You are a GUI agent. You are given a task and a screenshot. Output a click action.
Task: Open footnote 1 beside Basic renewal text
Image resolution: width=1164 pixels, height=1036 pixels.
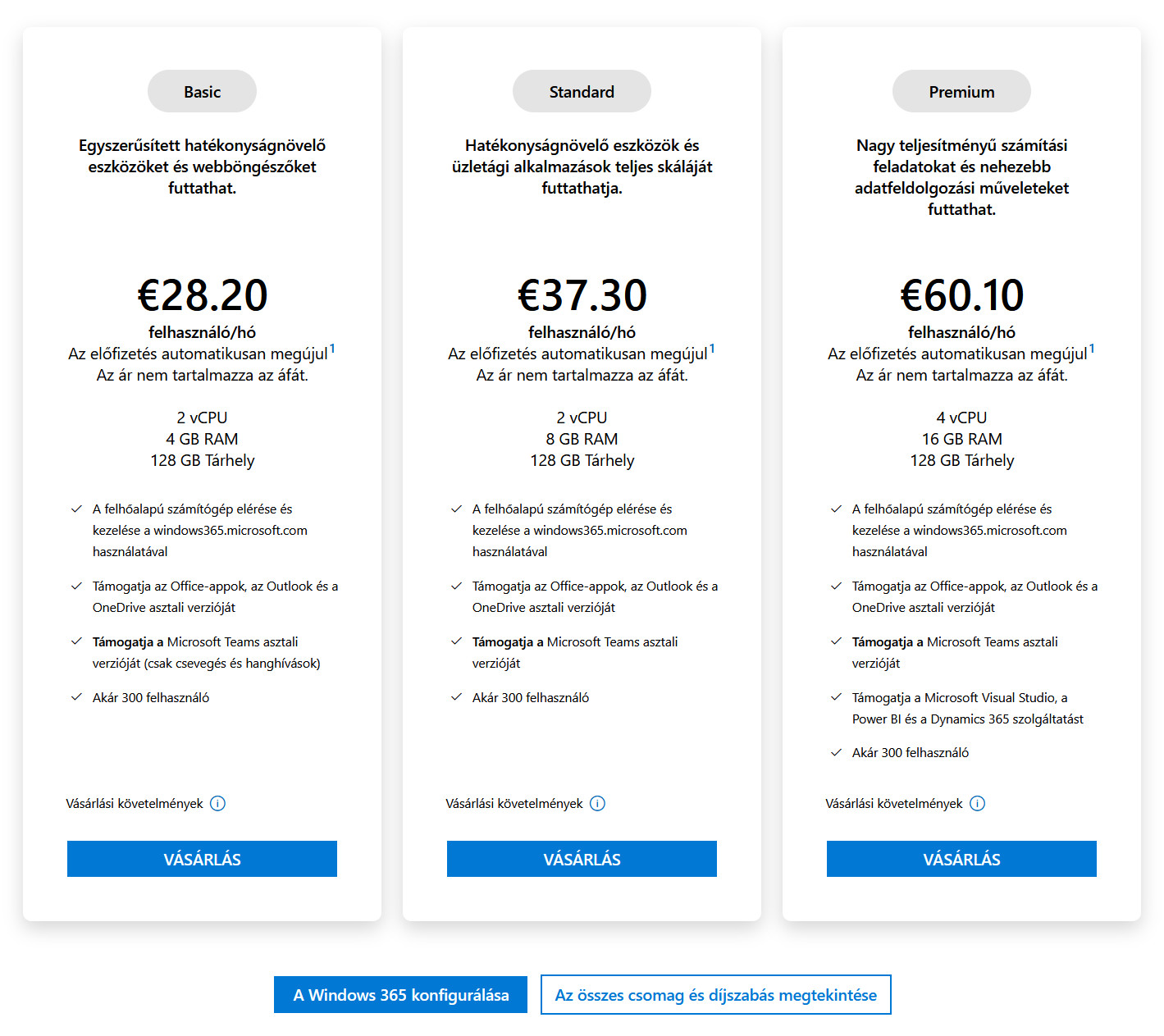[x=332, y=349]
